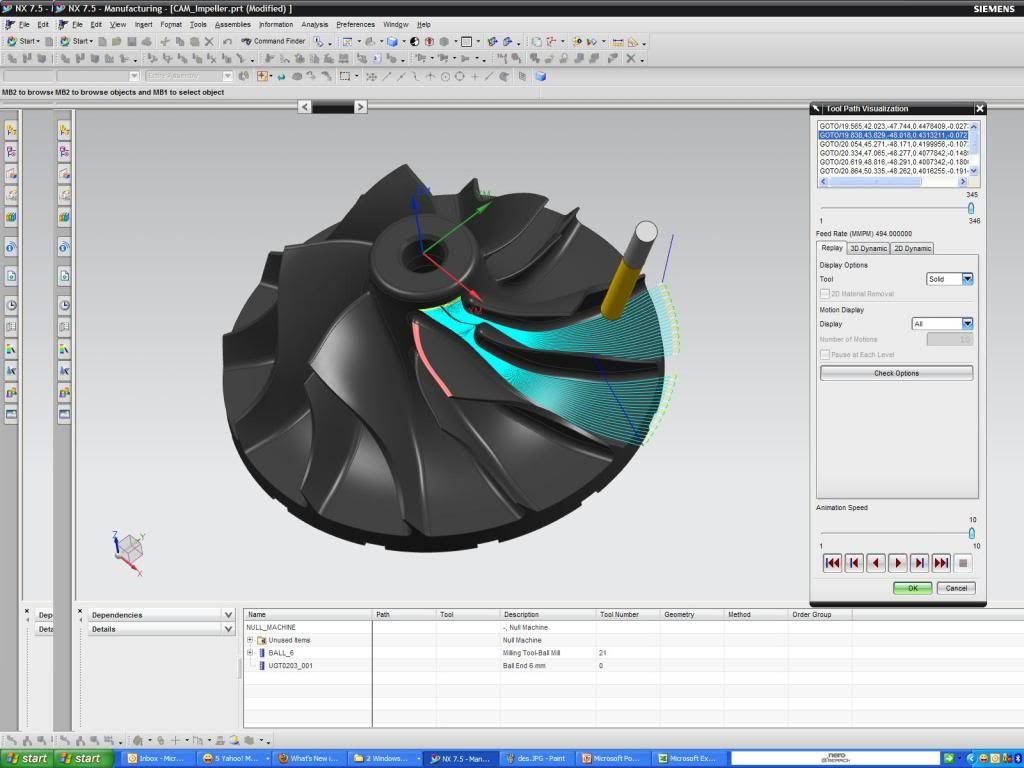Click the Tool Number column header
1024x768 pixels.
[627, 615]
